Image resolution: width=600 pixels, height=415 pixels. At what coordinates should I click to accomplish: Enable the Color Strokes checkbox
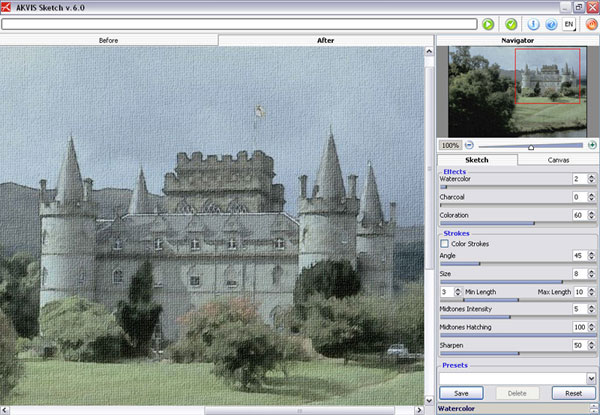click(445, 243)
